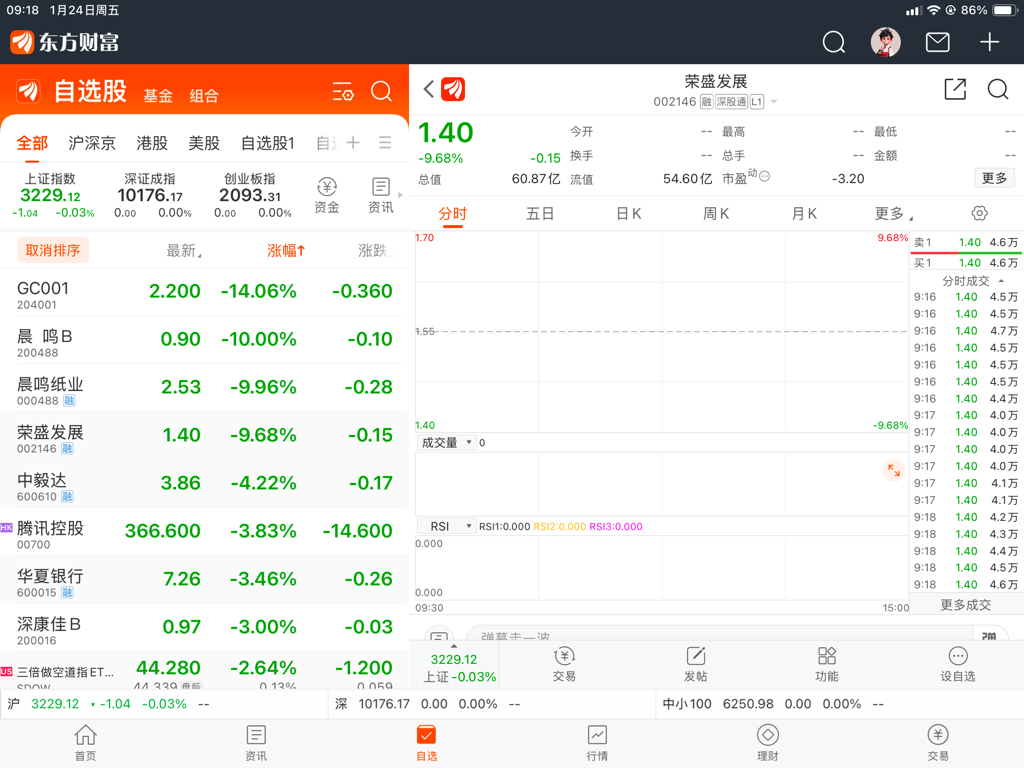The image size is (1024, 768).
Task: Select 全部 watchlist tab
Action: point(33,143)
